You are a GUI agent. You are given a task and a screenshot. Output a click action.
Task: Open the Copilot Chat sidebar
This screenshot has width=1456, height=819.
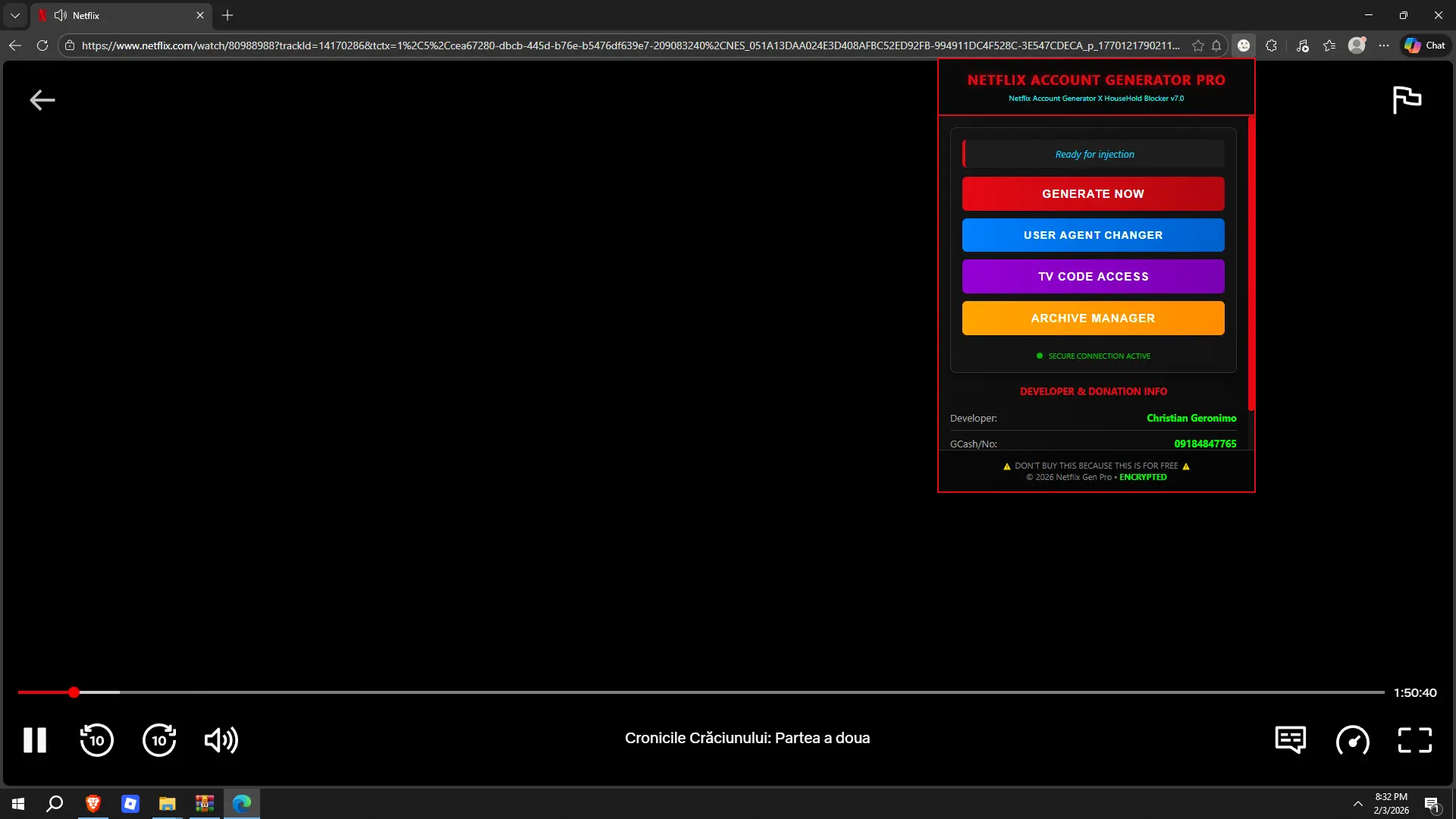pyautogui.click(x=1425, y=45)
